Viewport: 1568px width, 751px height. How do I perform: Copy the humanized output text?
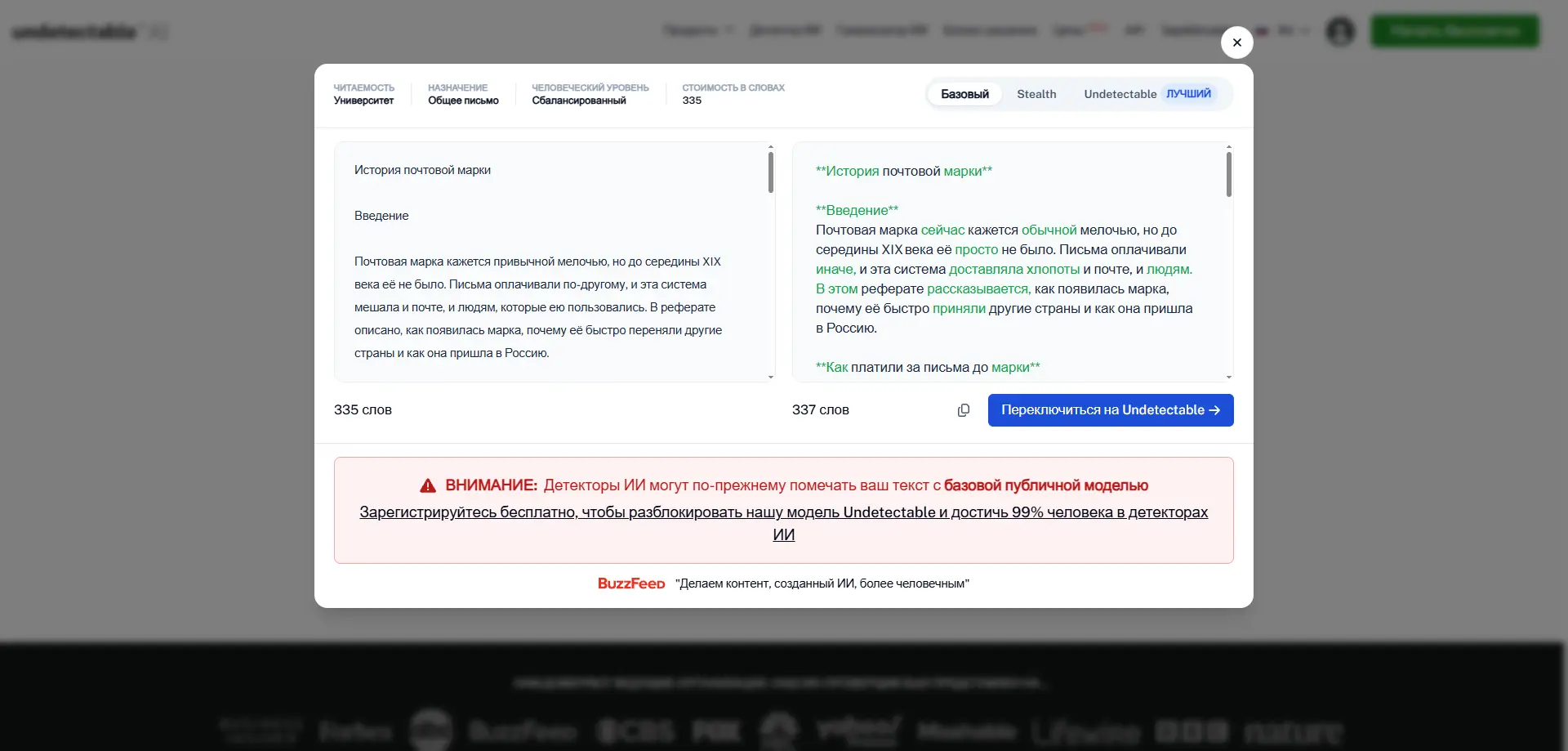click(x=964, y=410)
